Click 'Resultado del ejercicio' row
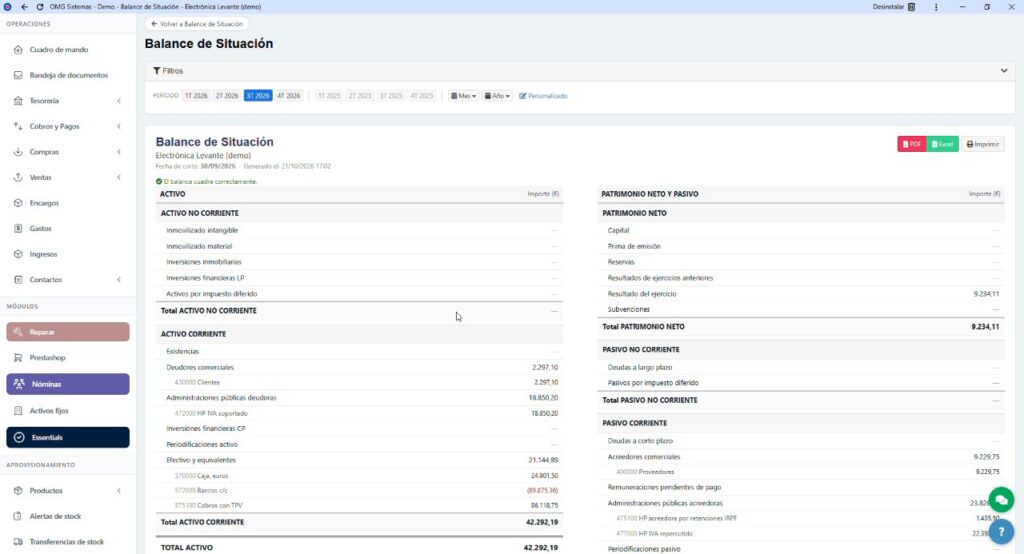 [801, 294]
